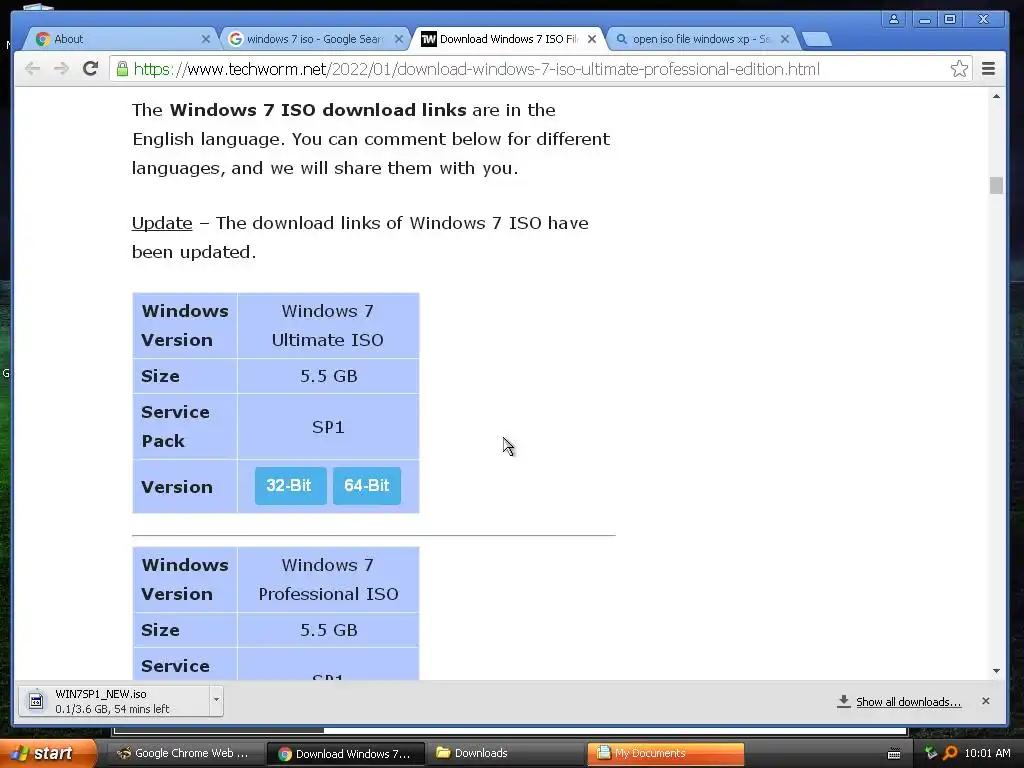Open the Chrome hamburger menu

tap(988, 69)
